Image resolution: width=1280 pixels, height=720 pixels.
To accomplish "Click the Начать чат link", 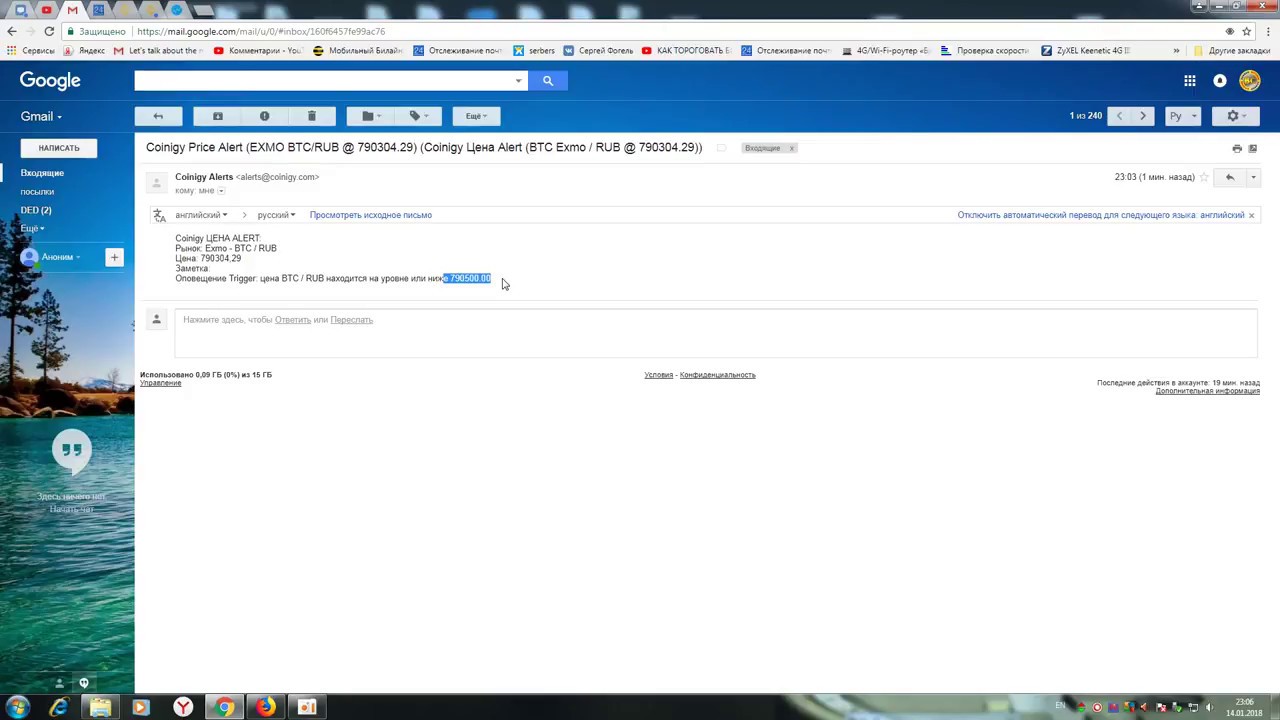I will pyautogui.click(x=71, y=509).
